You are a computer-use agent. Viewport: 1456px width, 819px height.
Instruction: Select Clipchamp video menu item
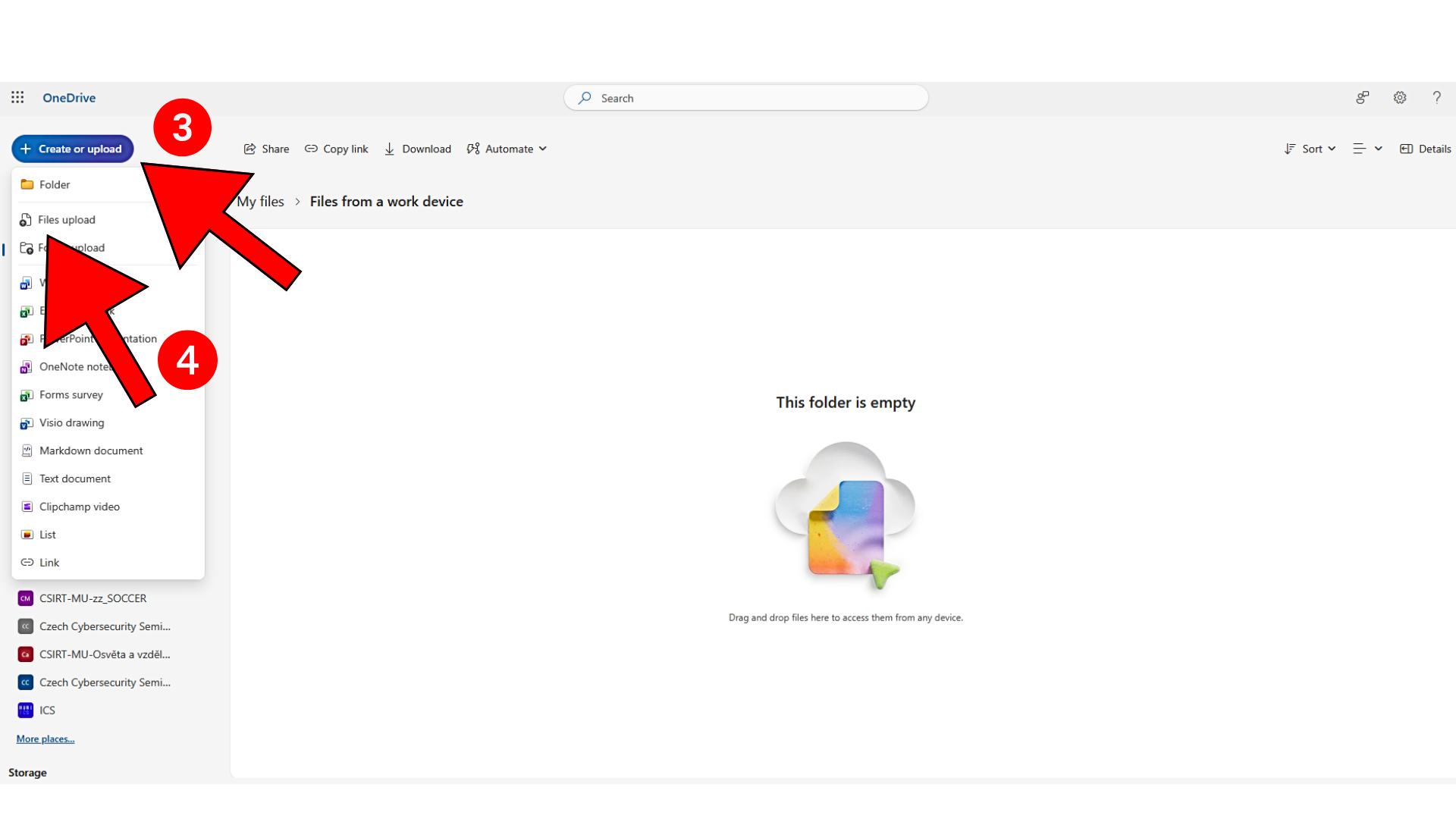tap(108, 507)
